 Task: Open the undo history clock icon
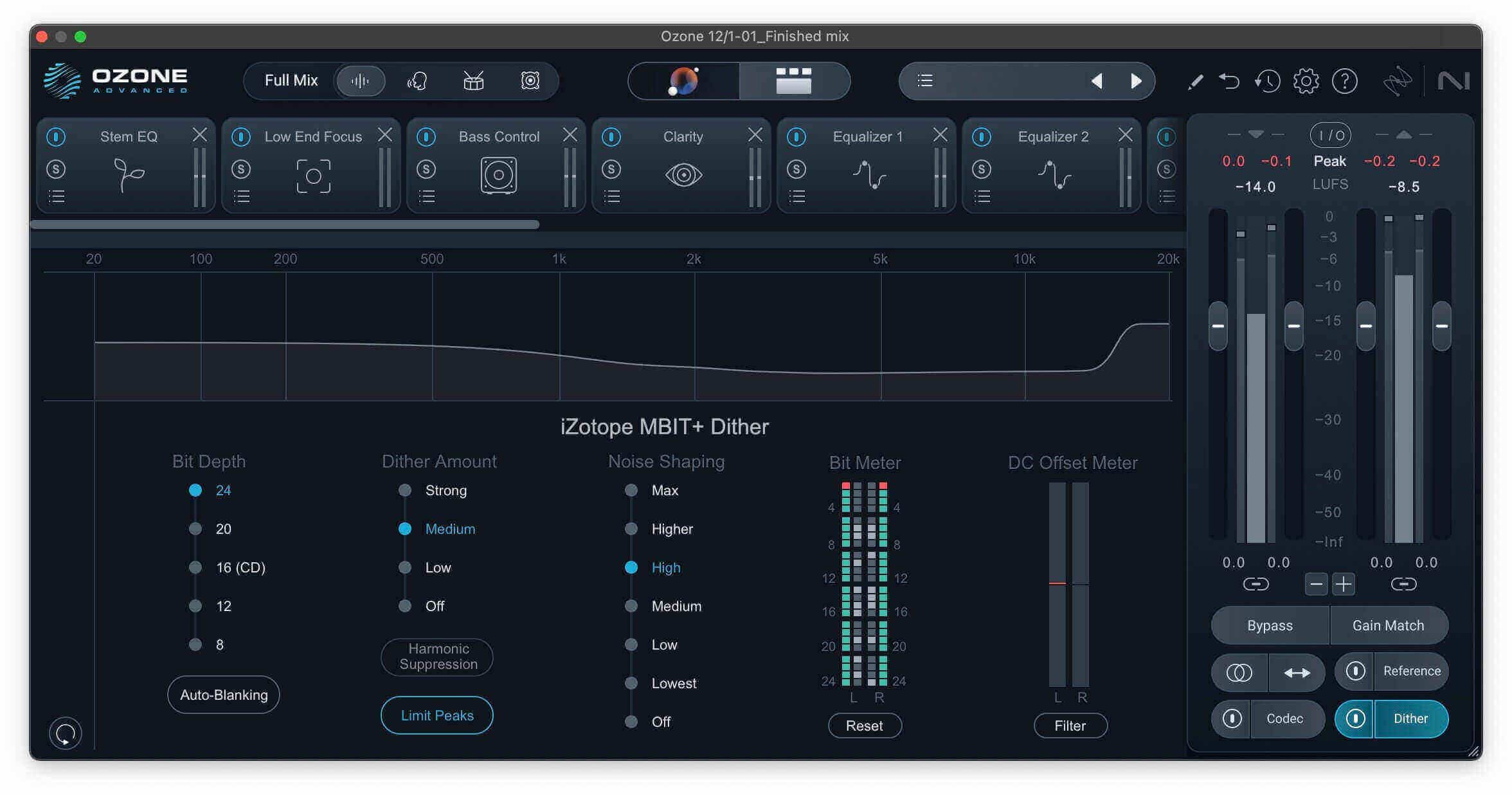click(1268, 82)
